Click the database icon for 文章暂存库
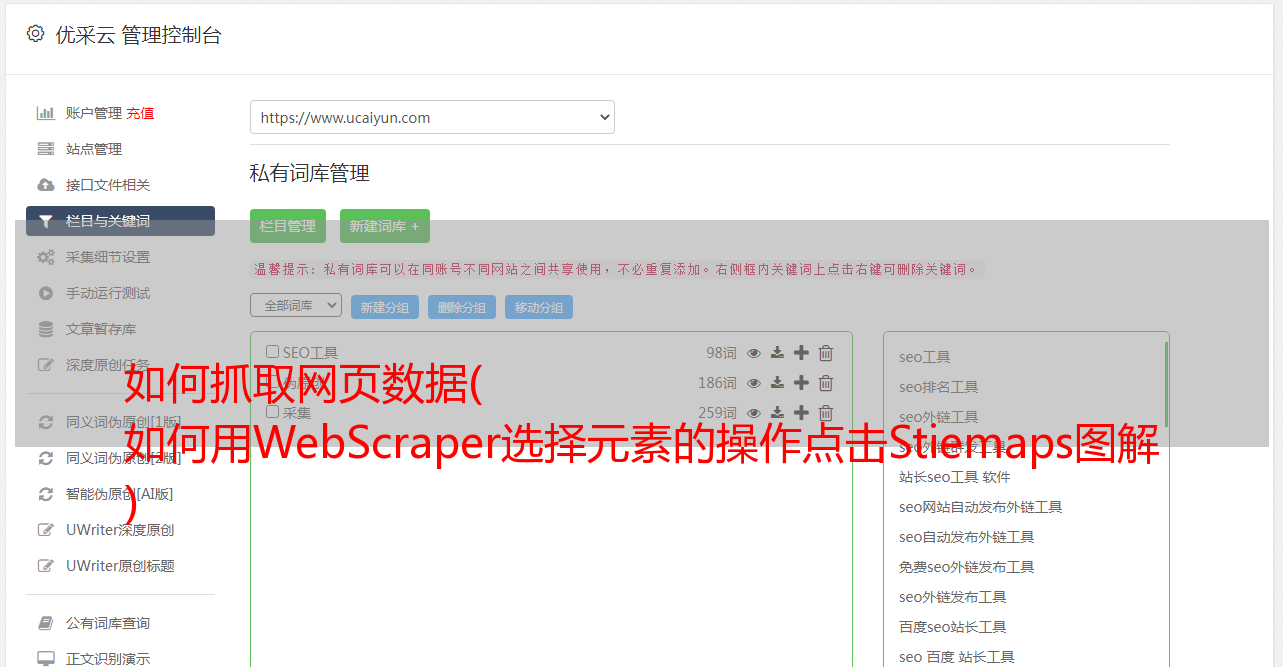Screen dimensions: 1283x667 (46, 329)
